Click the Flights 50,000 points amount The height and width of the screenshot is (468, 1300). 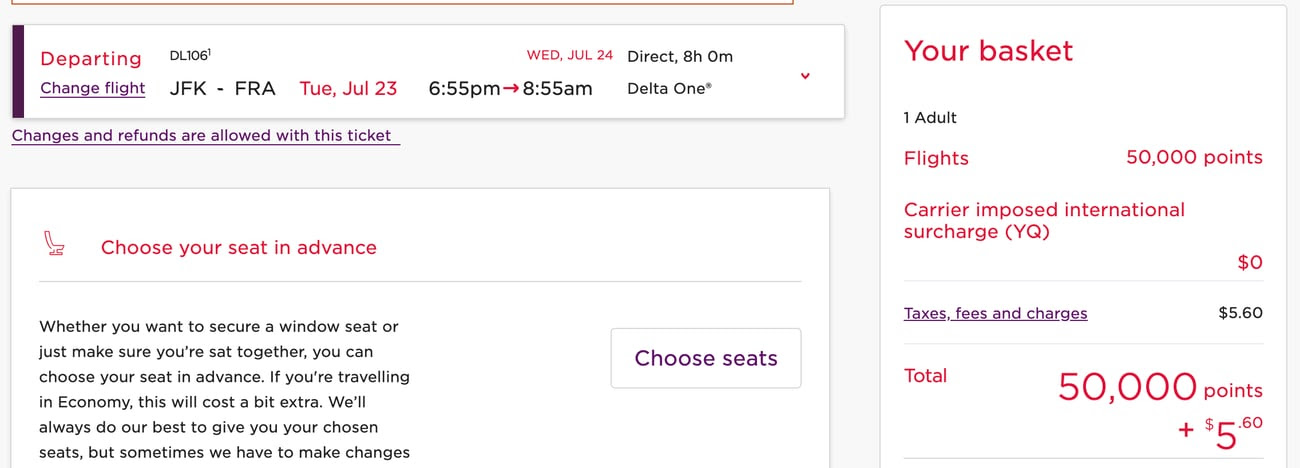[1193, 157]
